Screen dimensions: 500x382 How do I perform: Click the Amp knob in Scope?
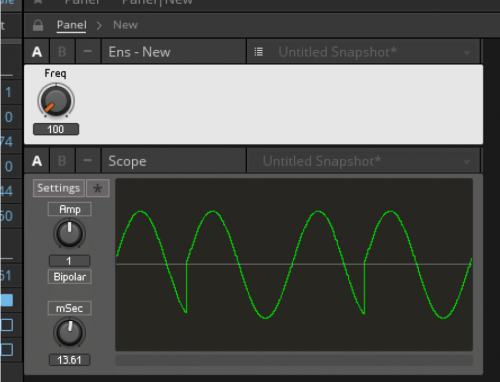pos(69,233)
